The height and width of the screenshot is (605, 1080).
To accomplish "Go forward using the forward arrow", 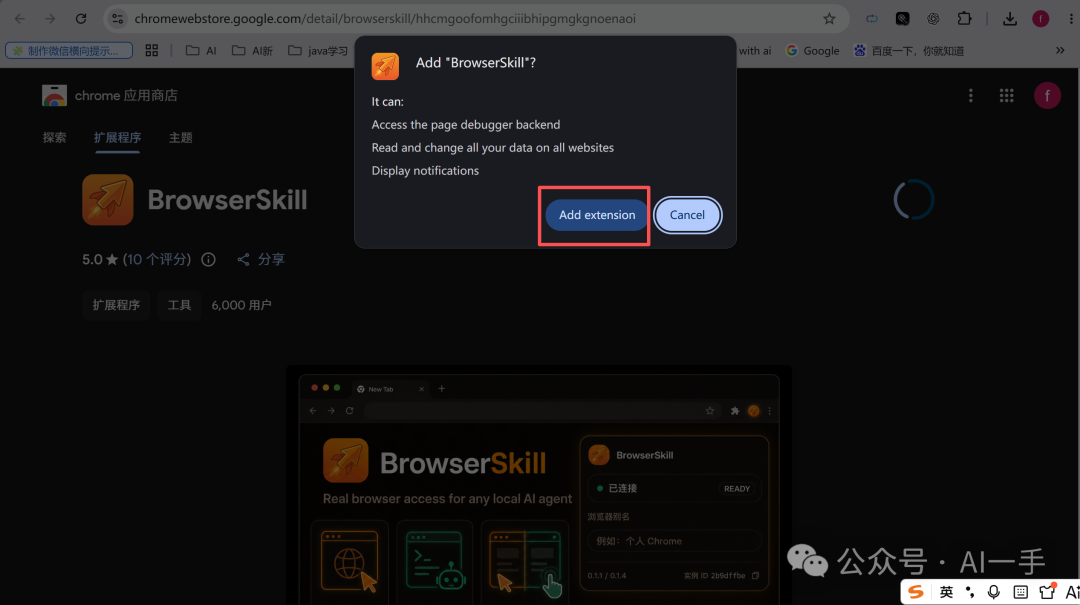I will 50,19.
